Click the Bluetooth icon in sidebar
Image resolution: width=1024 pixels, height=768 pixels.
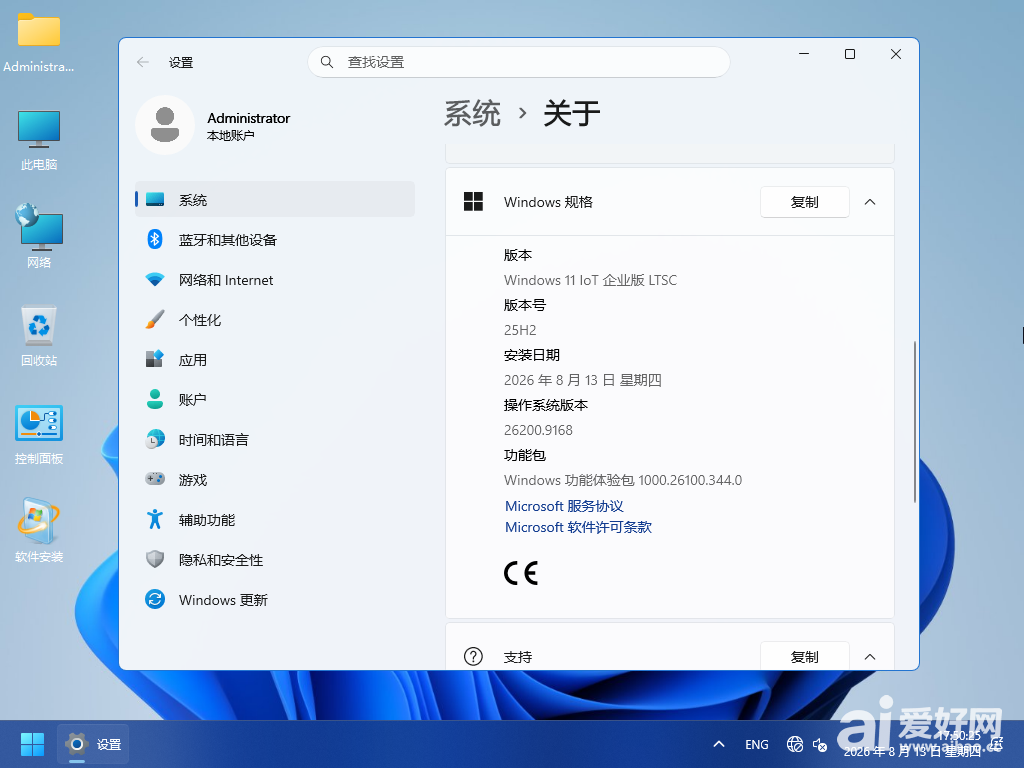[x=155, y=240]
